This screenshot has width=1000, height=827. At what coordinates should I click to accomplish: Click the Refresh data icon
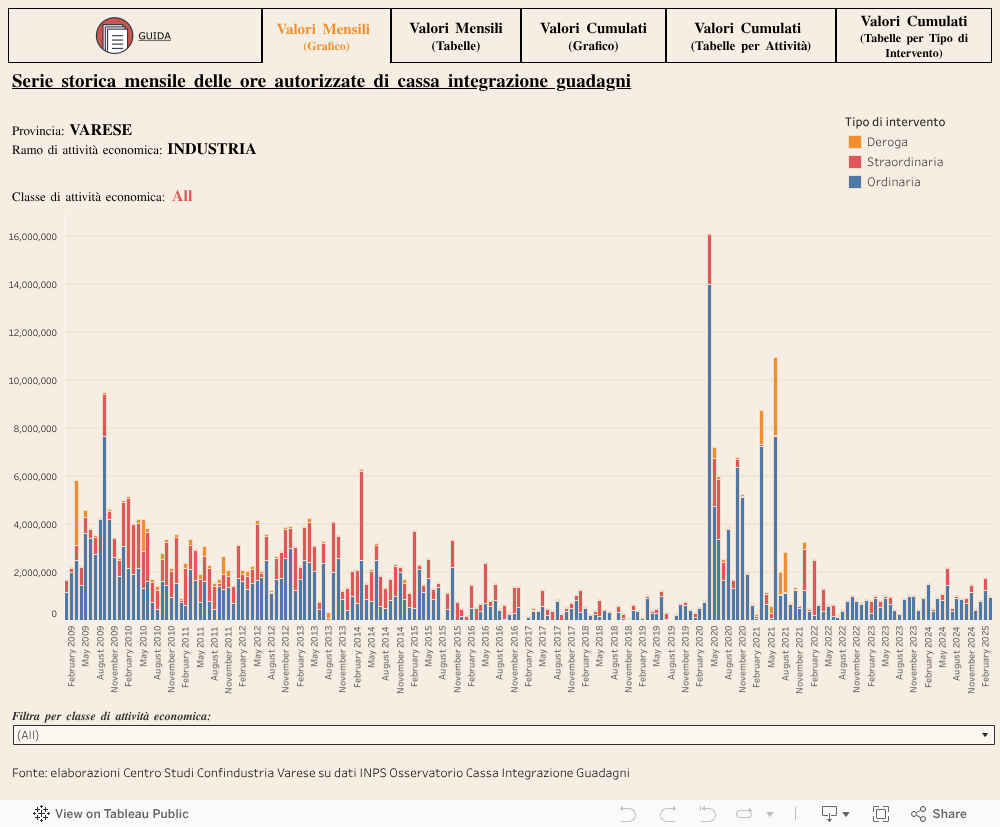(x=744, y=814)
